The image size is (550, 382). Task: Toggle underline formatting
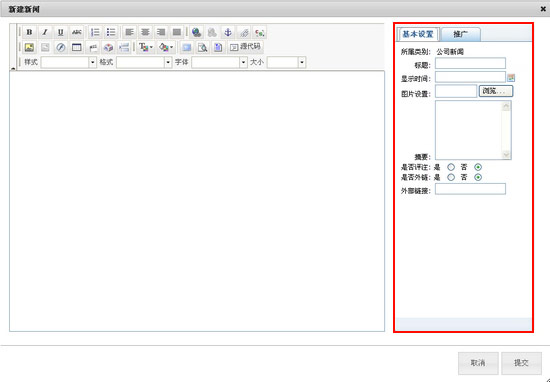point(61,32)
